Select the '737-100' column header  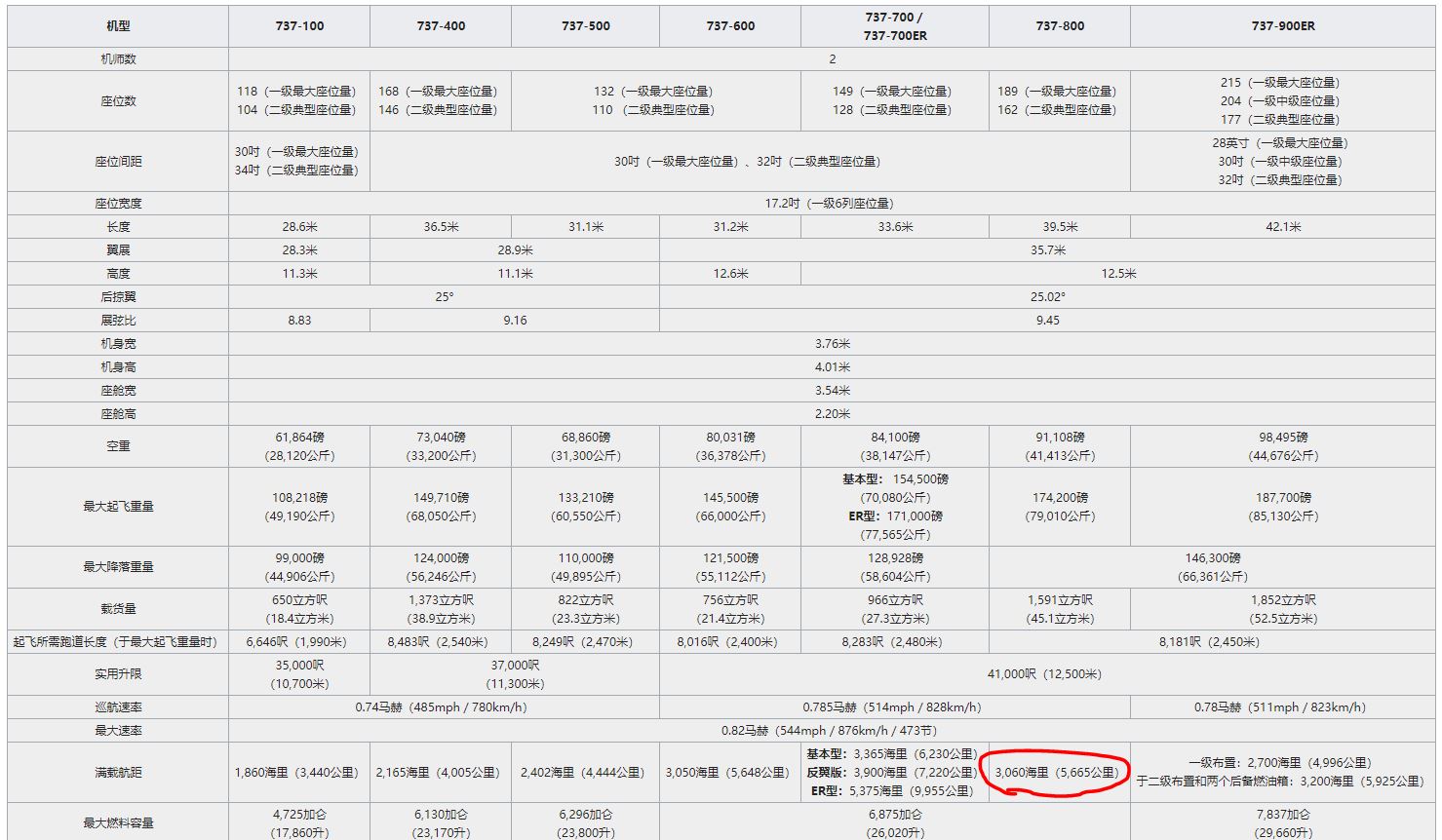(x=299, y=26)
